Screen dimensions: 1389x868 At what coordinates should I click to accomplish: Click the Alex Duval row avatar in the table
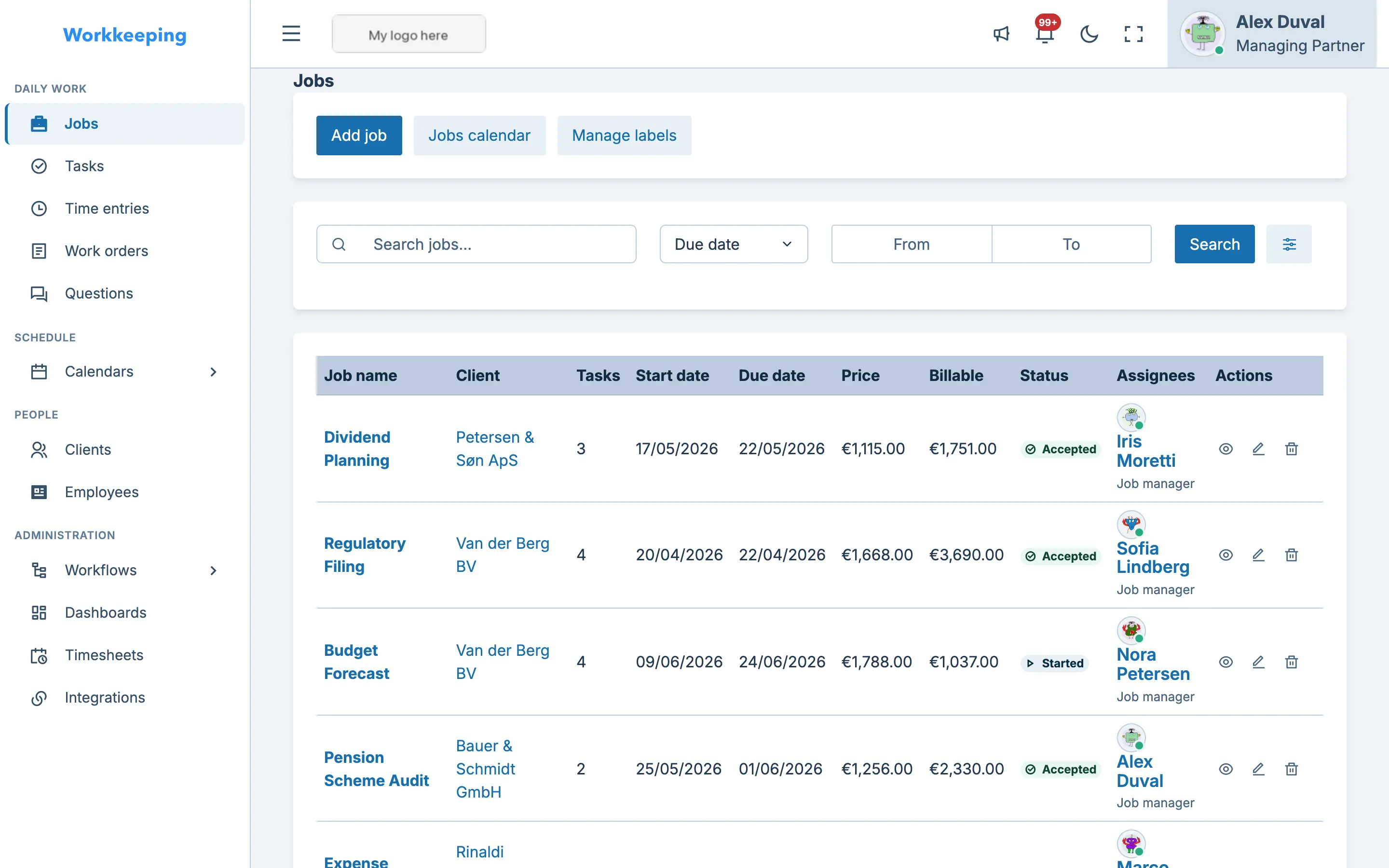(1130, 737)
